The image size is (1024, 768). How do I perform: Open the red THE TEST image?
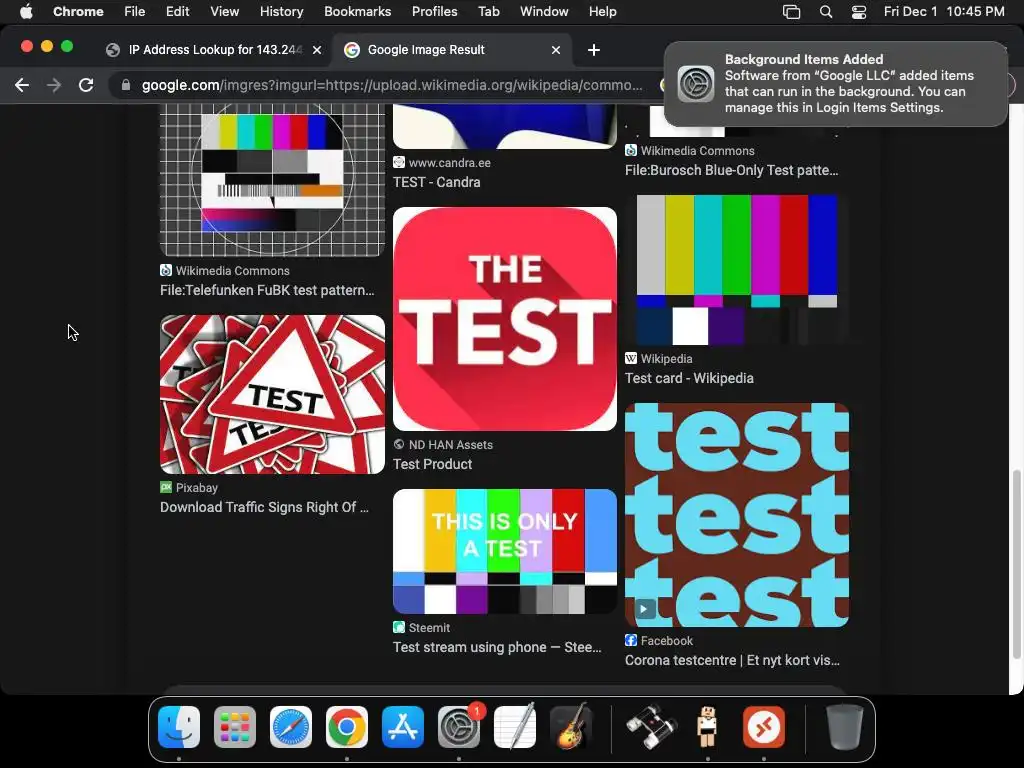[x=505, y=319]
